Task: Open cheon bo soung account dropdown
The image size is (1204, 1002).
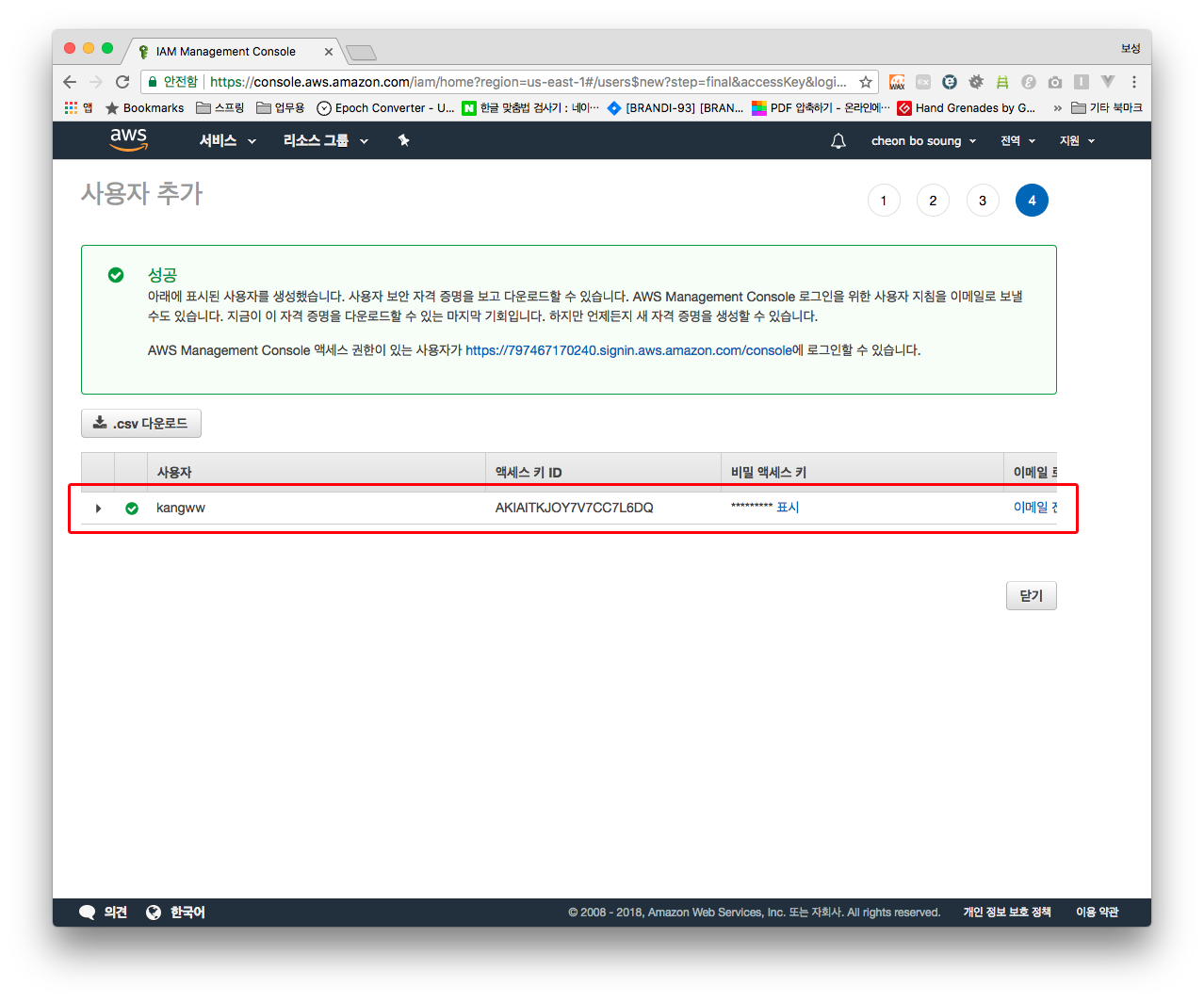Action: pos(922,141)
